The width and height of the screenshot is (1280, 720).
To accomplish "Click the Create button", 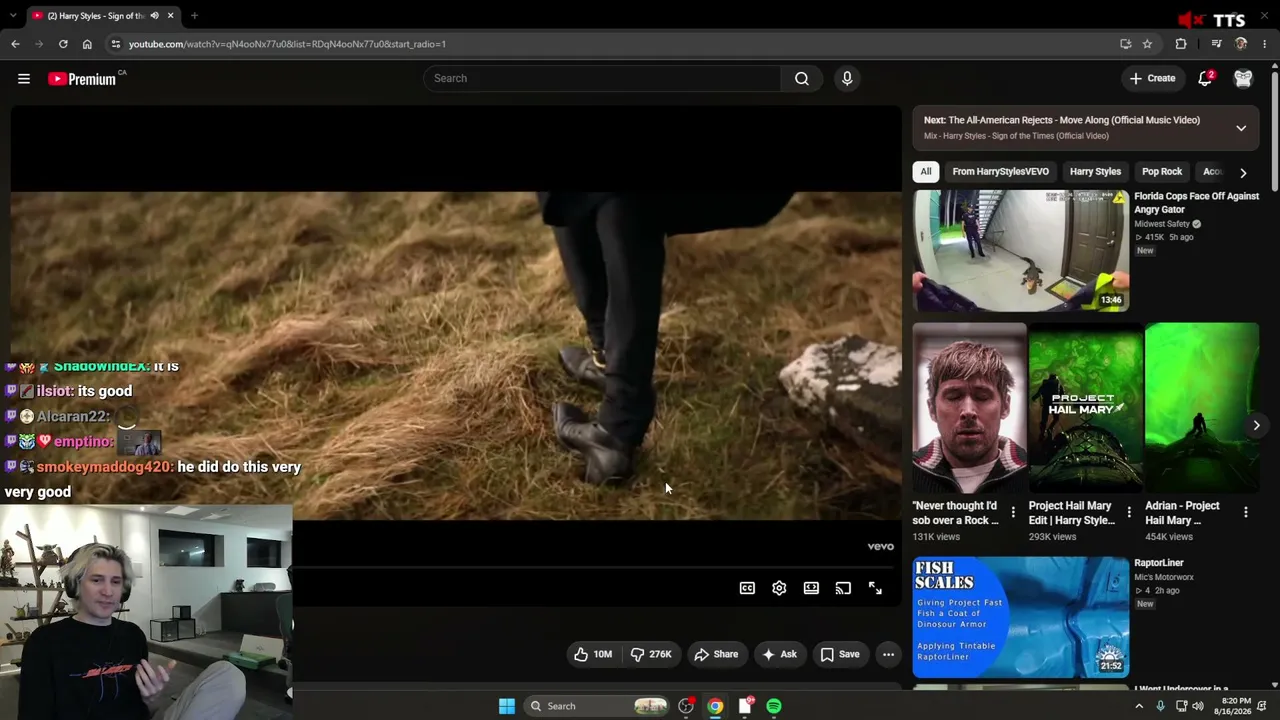I will pyautogui.click(x=1153, y=78).
